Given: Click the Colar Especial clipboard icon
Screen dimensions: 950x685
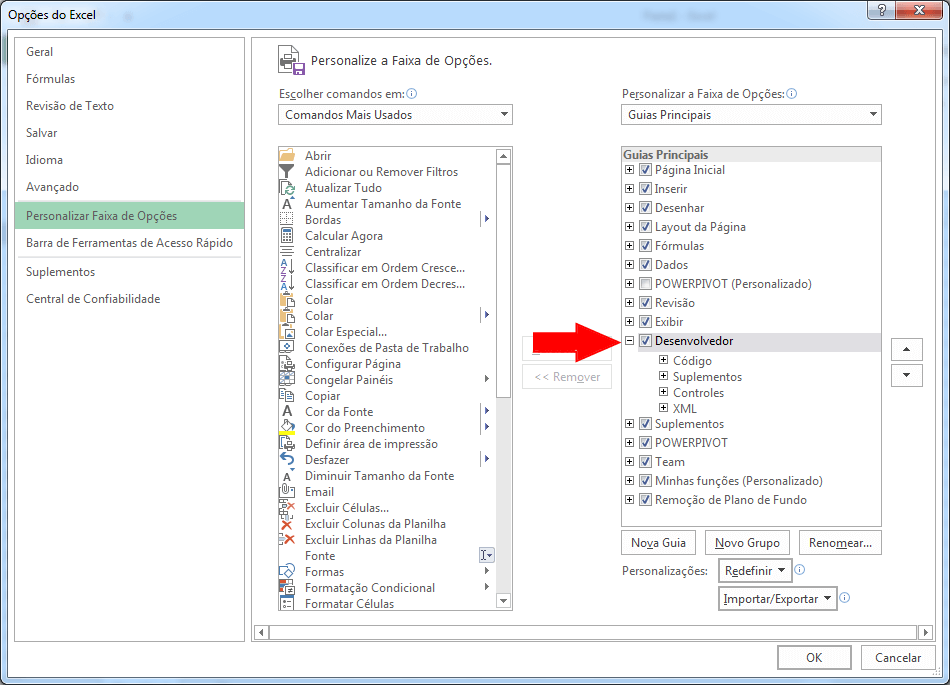Looking at the screenshot, I should pos(287,331).
